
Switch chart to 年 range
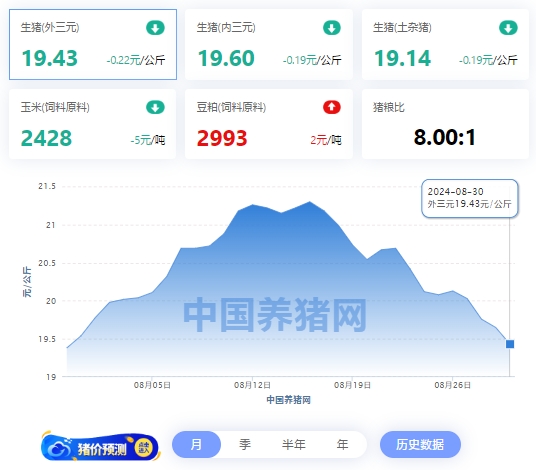(342, 444)
